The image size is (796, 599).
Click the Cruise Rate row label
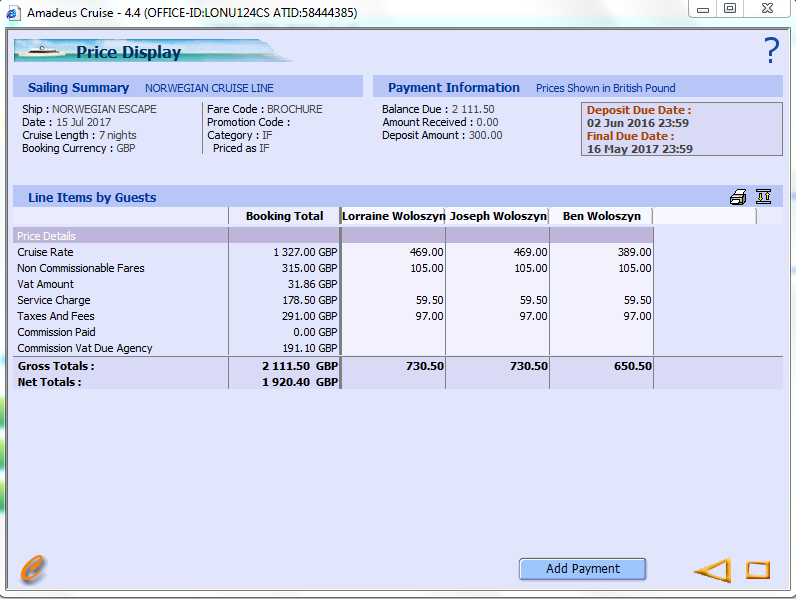(45, 252)
